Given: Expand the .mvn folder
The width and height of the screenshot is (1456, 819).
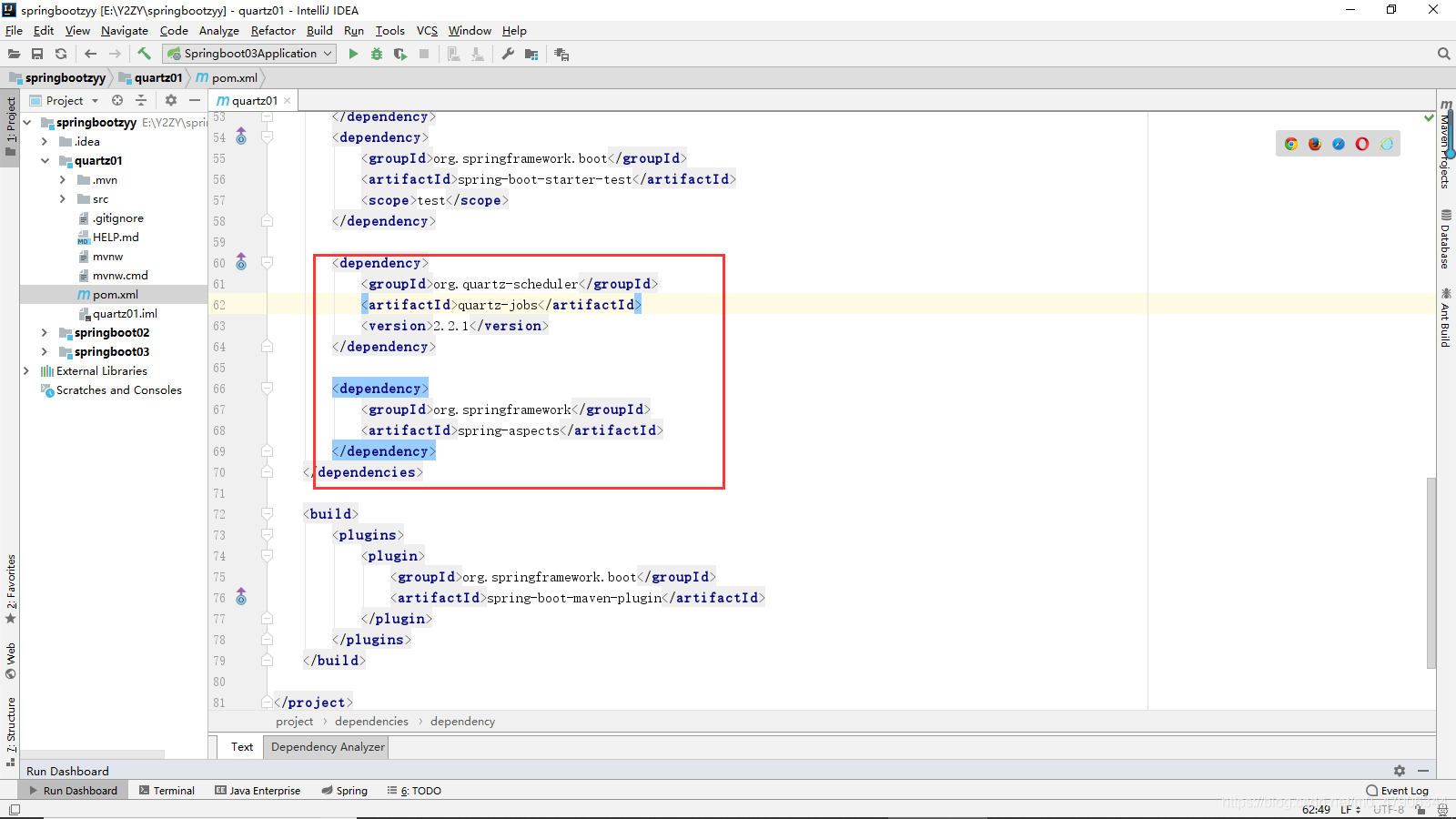Looking at the screenshot, I should point(63,179).
